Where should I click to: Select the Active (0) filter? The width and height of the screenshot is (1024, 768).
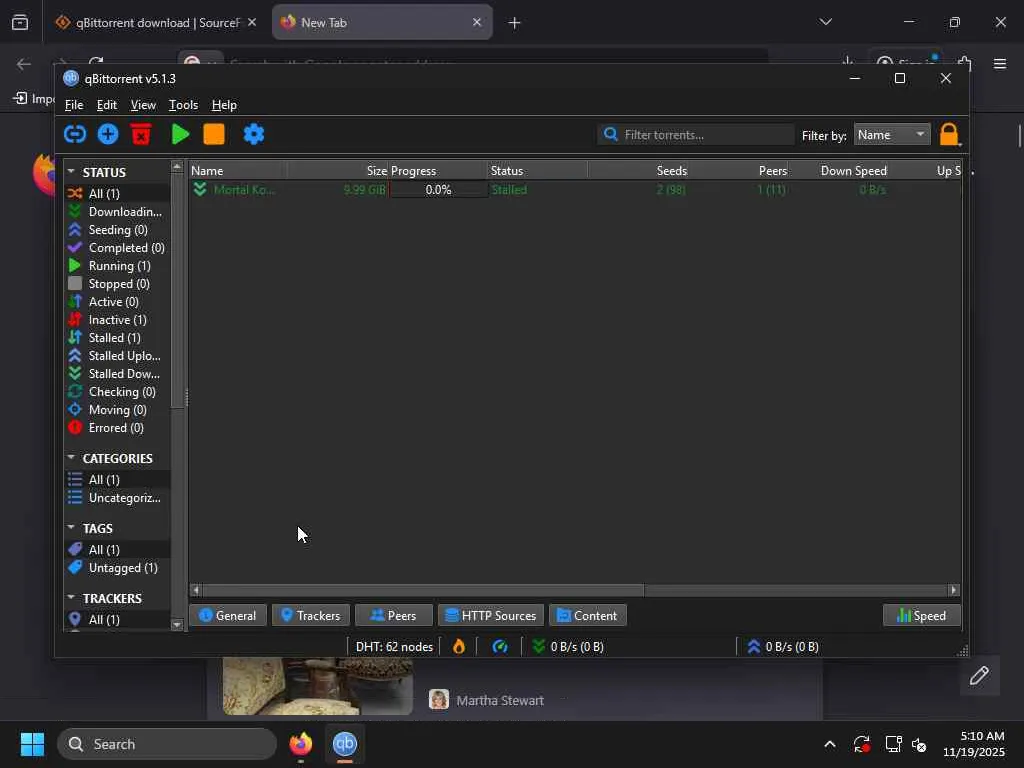point(118,302)
